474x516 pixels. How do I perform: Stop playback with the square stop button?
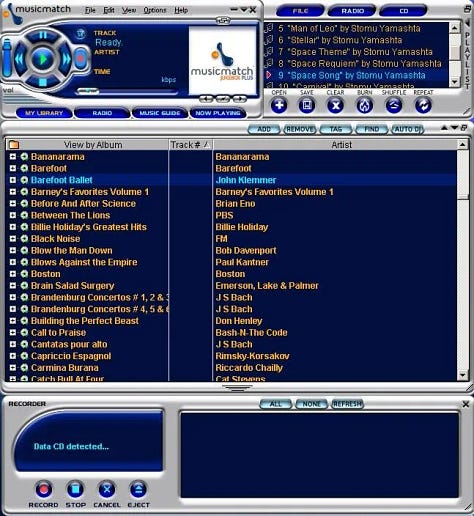pos(43,82)
